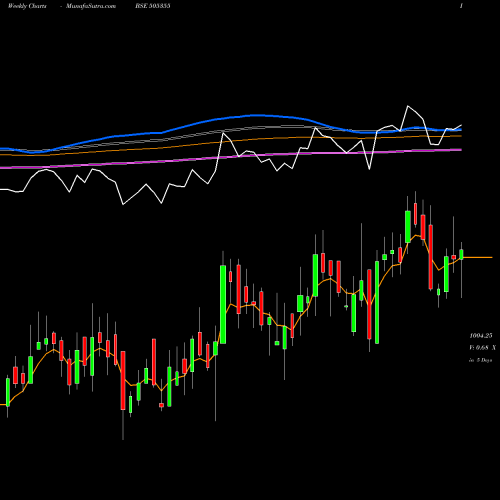Click the last green weekly candlestick
500x500 pixels.
click(x=461, y=254)
